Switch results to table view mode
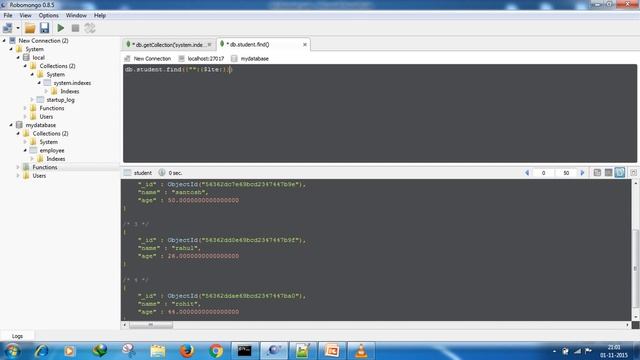This screenshot has width=640, height=360. click(x=608, y=173)
